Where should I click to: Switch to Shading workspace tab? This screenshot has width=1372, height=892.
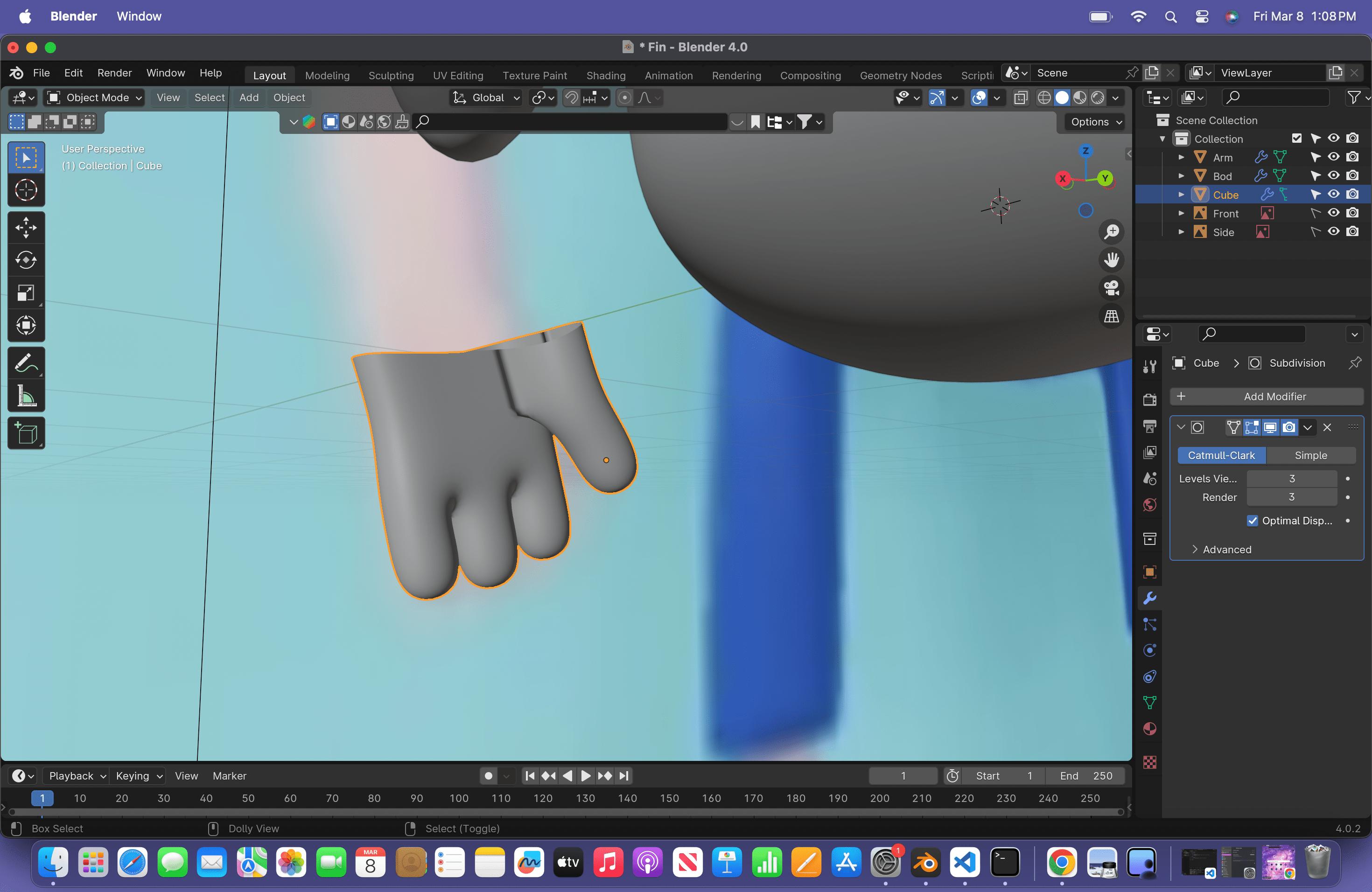(x=606, y=76)
